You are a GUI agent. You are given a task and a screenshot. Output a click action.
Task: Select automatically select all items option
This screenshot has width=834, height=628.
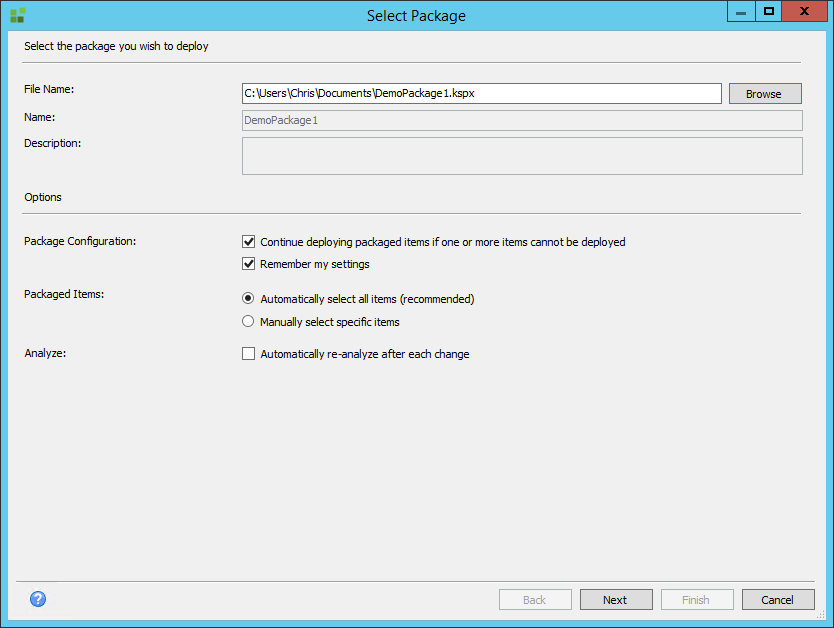click(249, 299)
